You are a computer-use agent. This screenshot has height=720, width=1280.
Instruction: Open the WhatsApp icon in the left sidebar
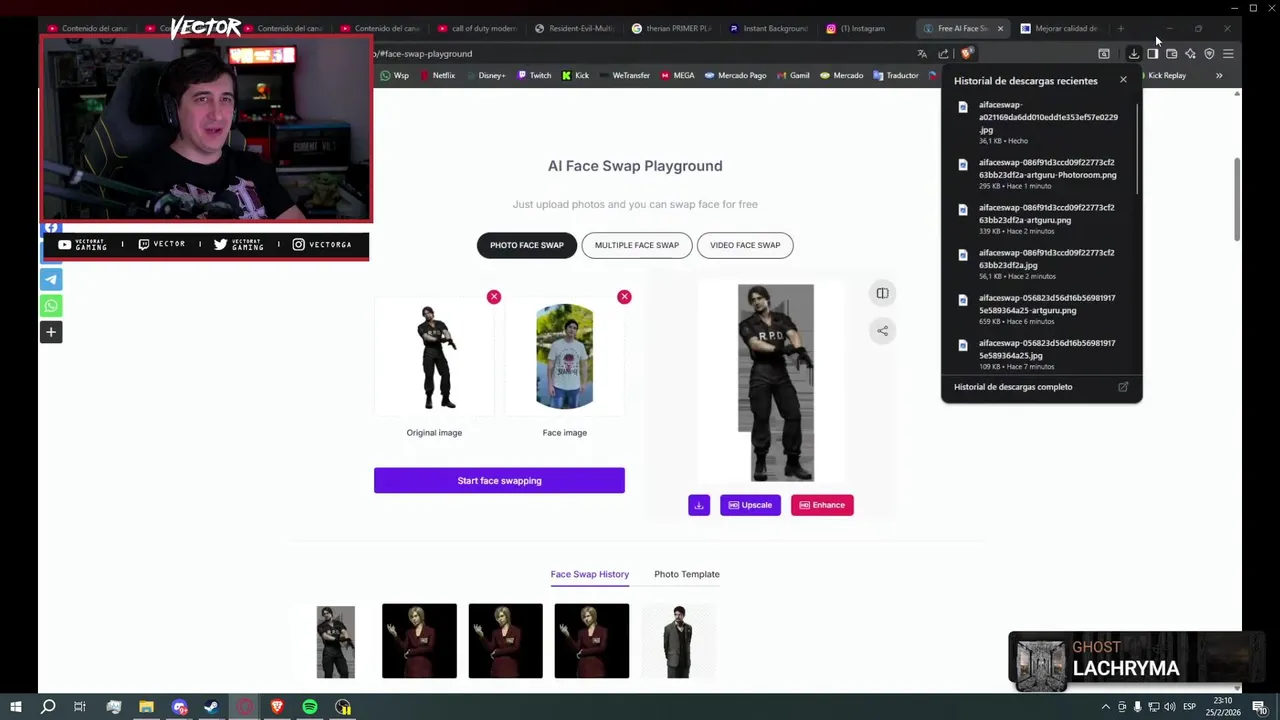point(51,306)
